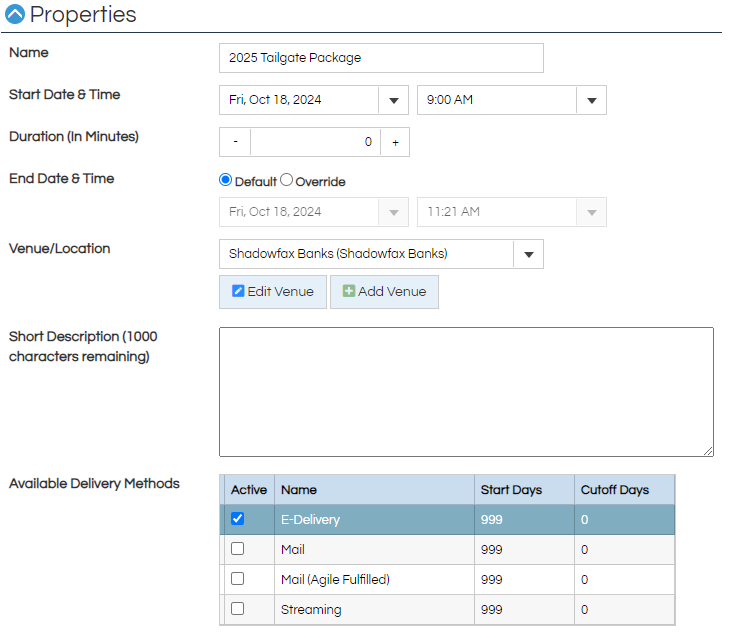Uncheck the E-Delivery active checkbox
Image resolution: width=730 pixels, height=638 pixels.
(x=237, y=519)
